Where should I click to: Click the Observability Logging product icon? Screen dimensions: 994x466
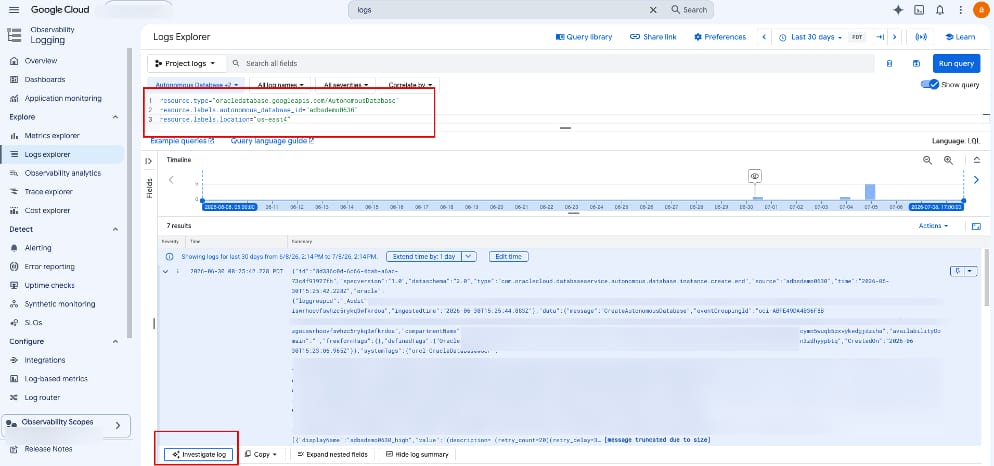coord(14,35)
